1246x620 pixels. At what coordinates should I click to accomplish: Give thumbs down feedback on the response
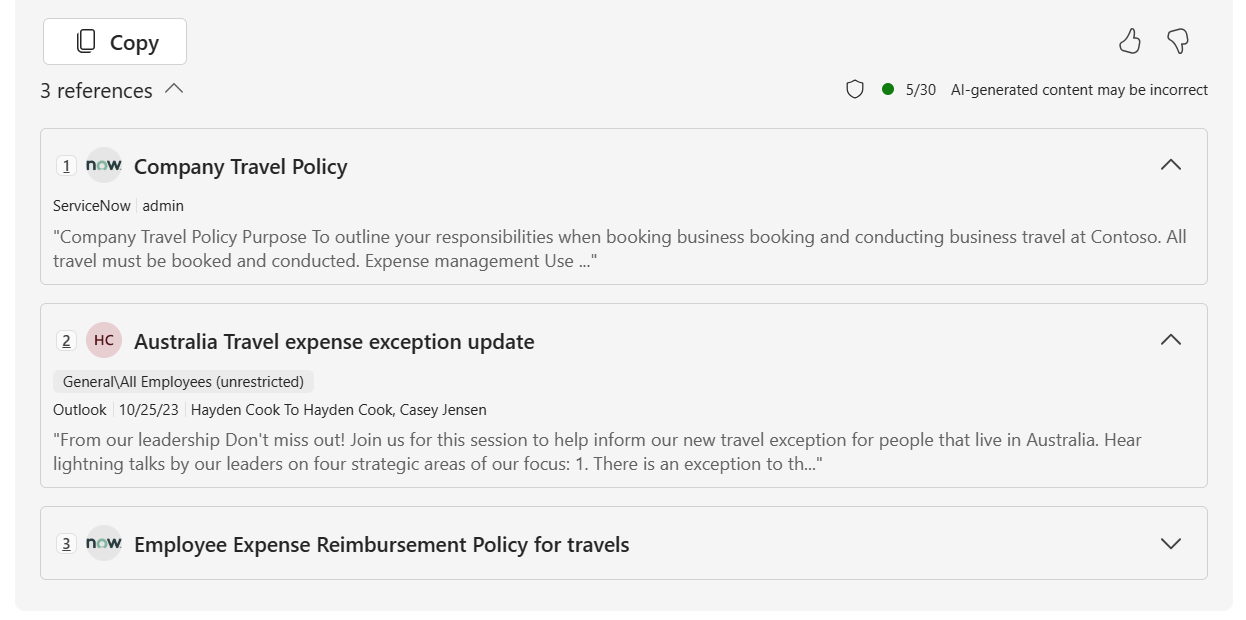[x=1179, y=41]
